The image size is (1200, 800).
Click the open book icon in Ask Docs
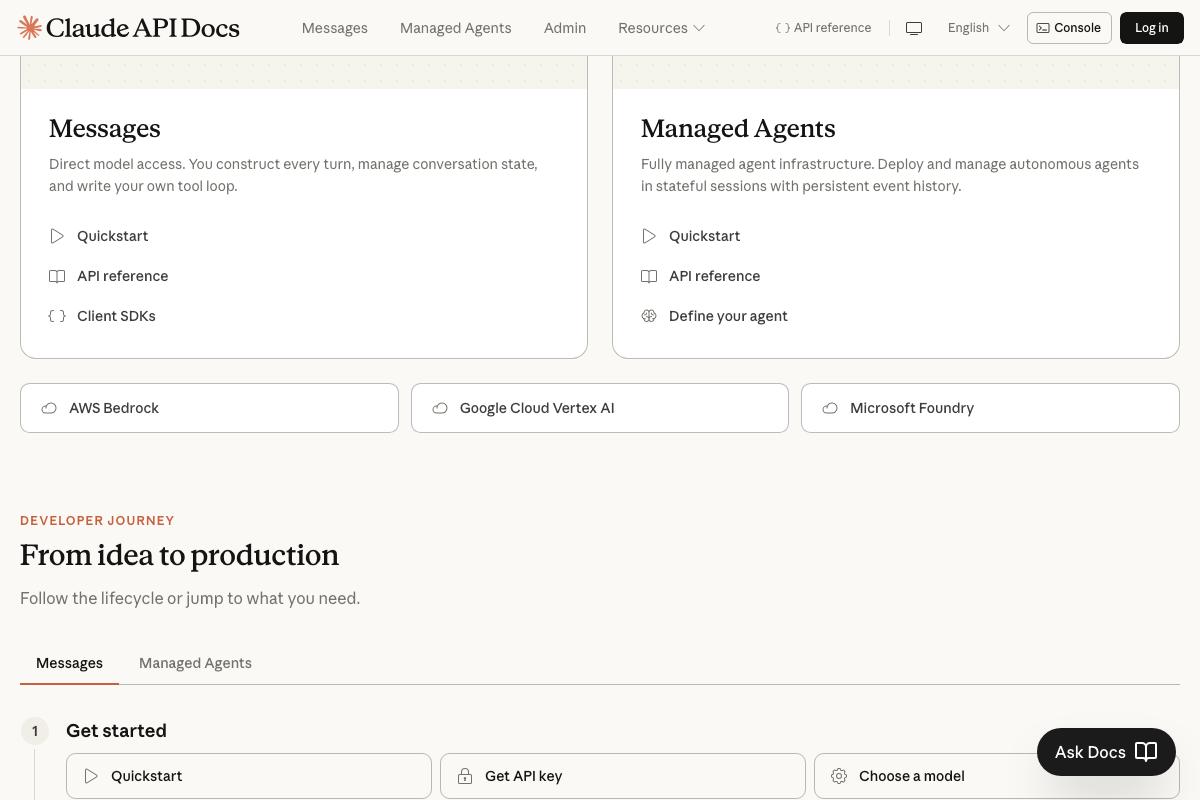1146,752
